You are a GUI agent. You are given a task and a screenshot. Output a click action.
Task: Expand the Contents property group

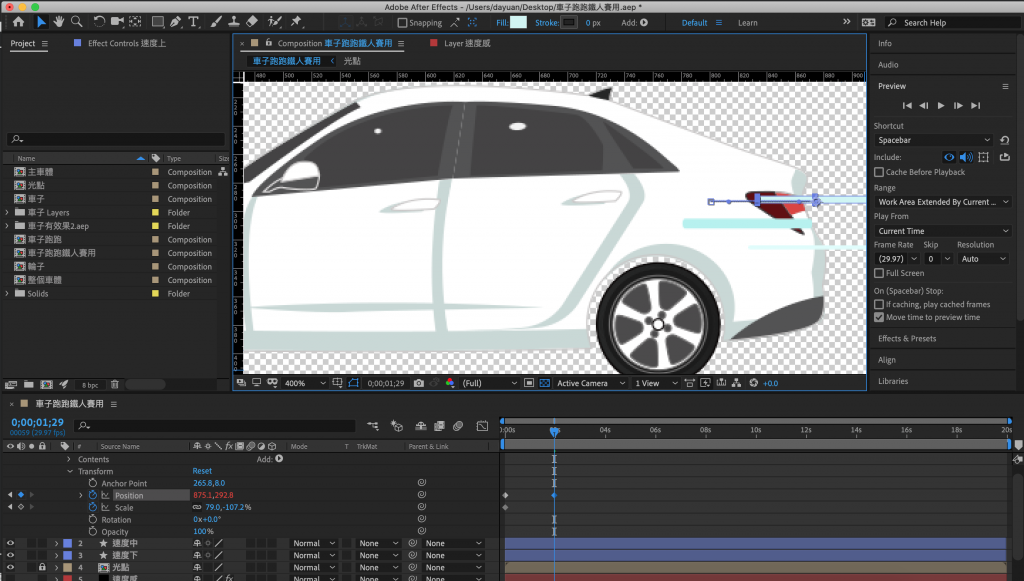[70, 459]
